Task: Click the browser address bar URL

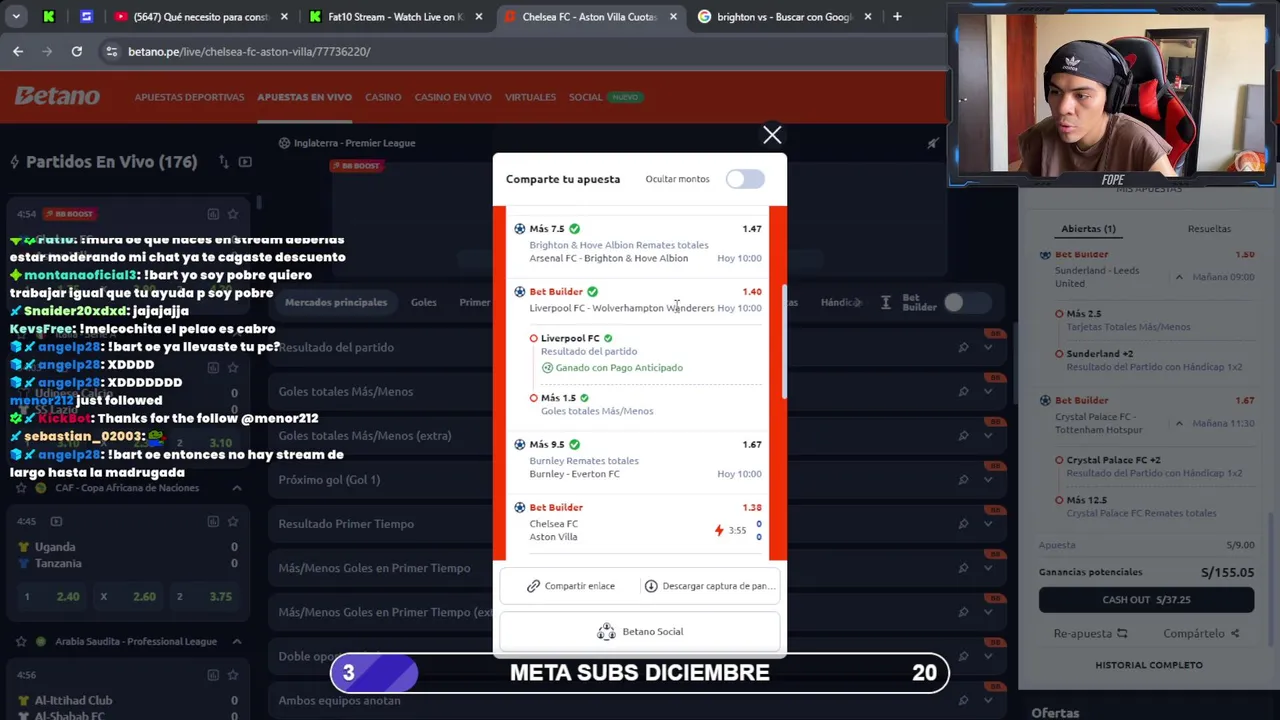Action: [249, 51]
